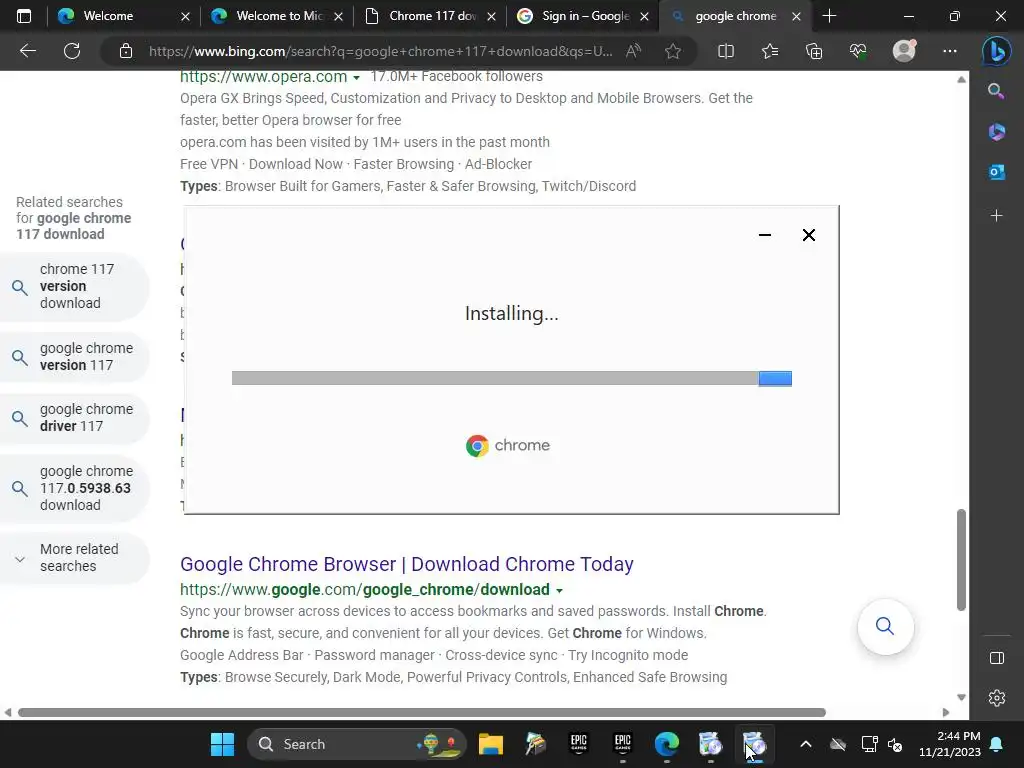Image resolution: width=1024 pixels, height=768 pixels.
Task: Open Collections in Edge toolbar
Action: (814, 51)
